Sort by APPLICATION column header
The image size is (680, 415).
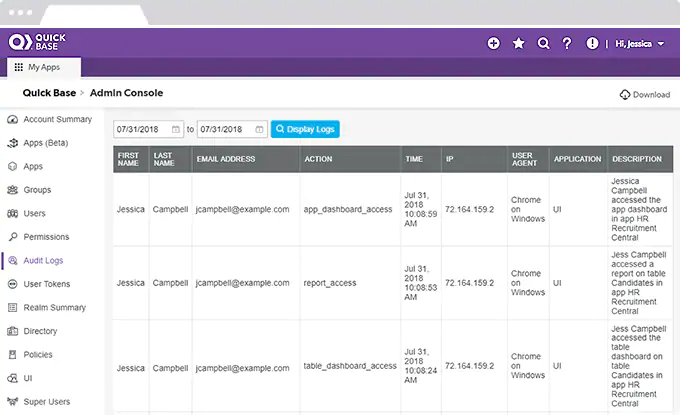(x=578, y=159)
